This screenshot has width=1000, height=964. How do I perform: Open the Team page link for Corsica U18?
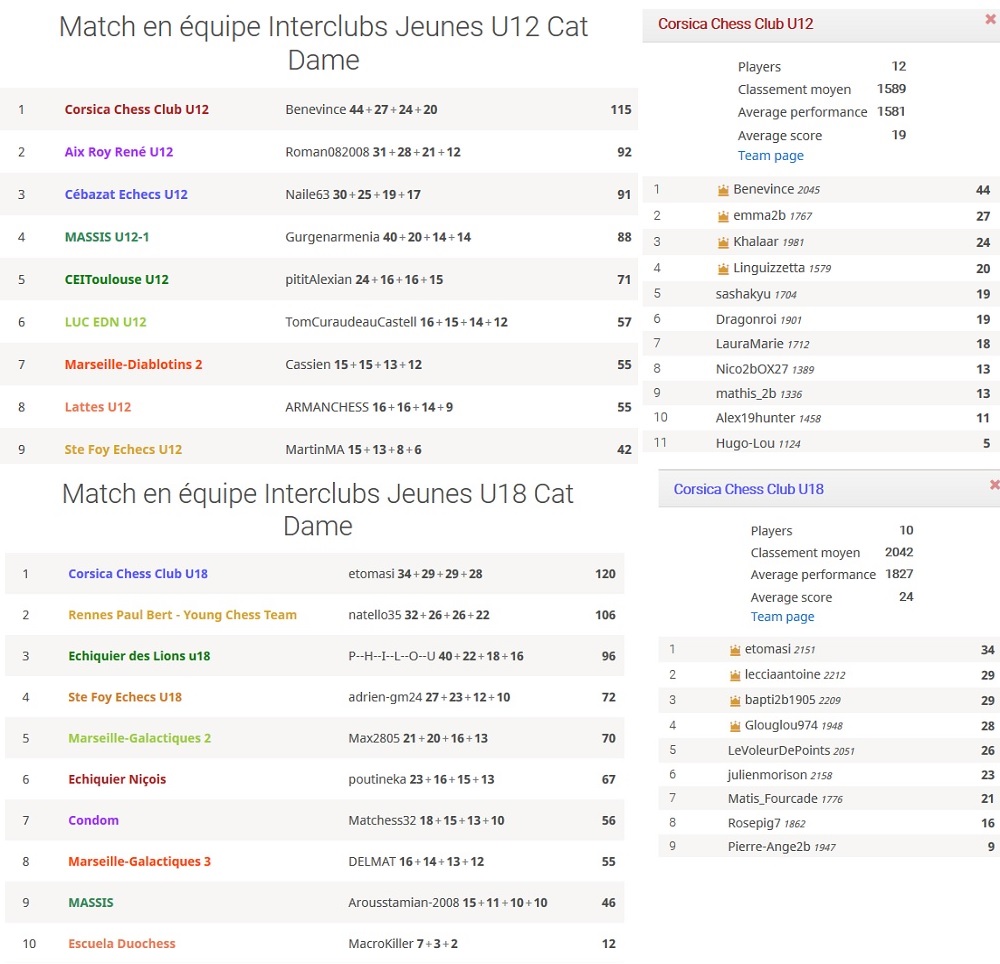tap(782, 617)
